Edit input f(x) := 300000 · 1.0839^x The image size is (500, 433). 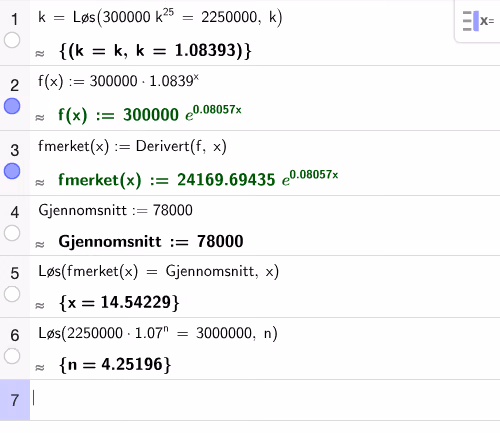coord(118,81)
